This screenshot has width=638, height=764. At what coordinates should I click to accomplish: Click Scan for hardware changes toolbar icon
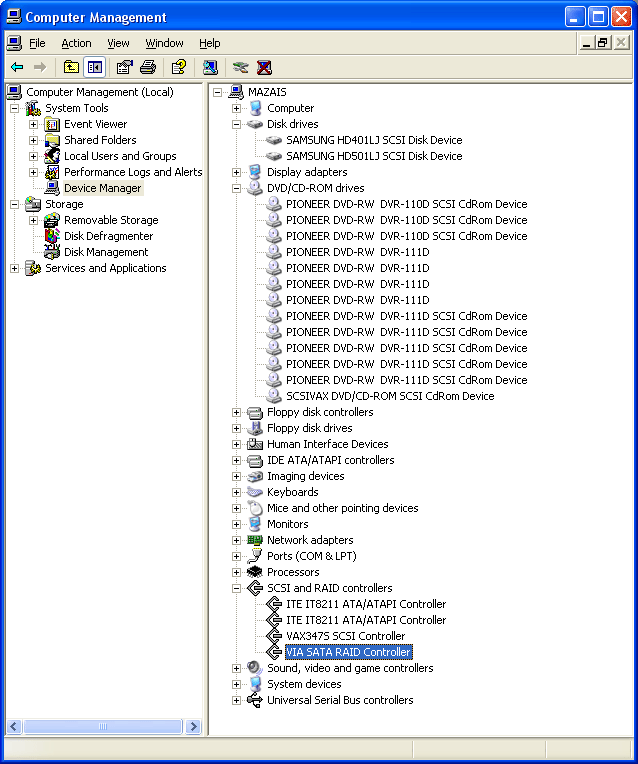pos(210,67)
